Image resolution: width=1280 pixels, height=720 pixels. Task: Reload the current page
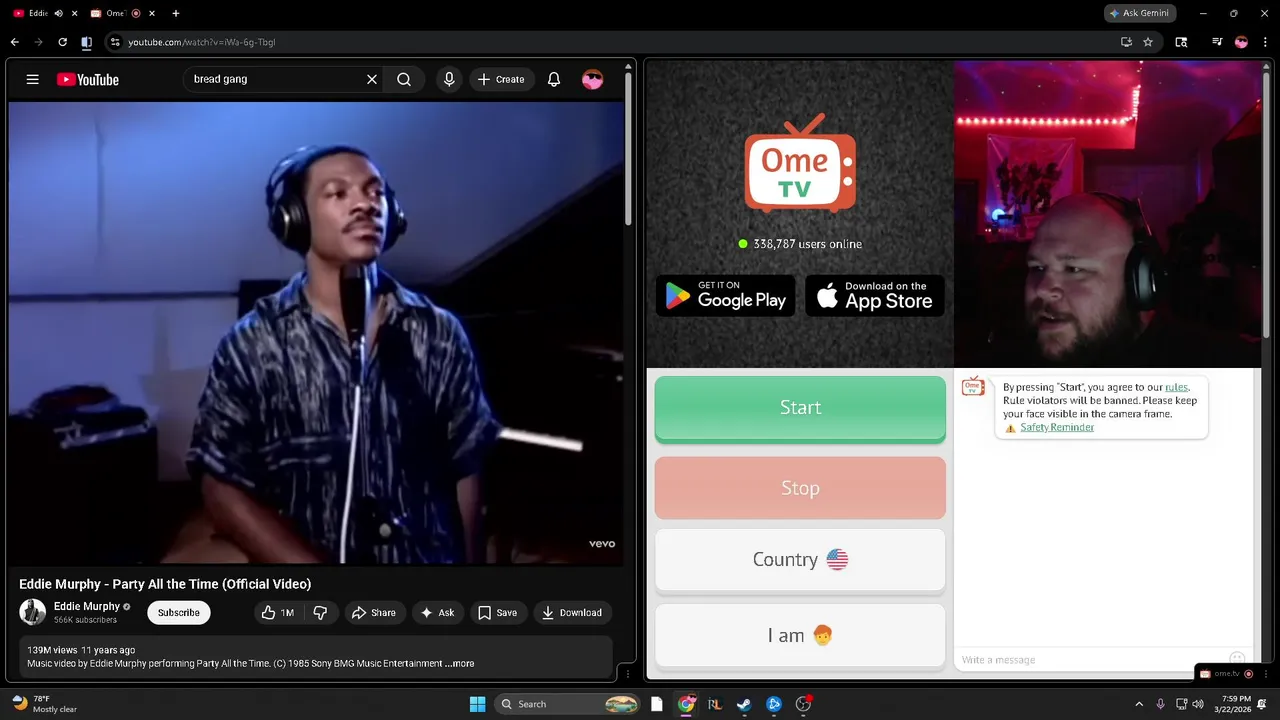coord(62,42)
